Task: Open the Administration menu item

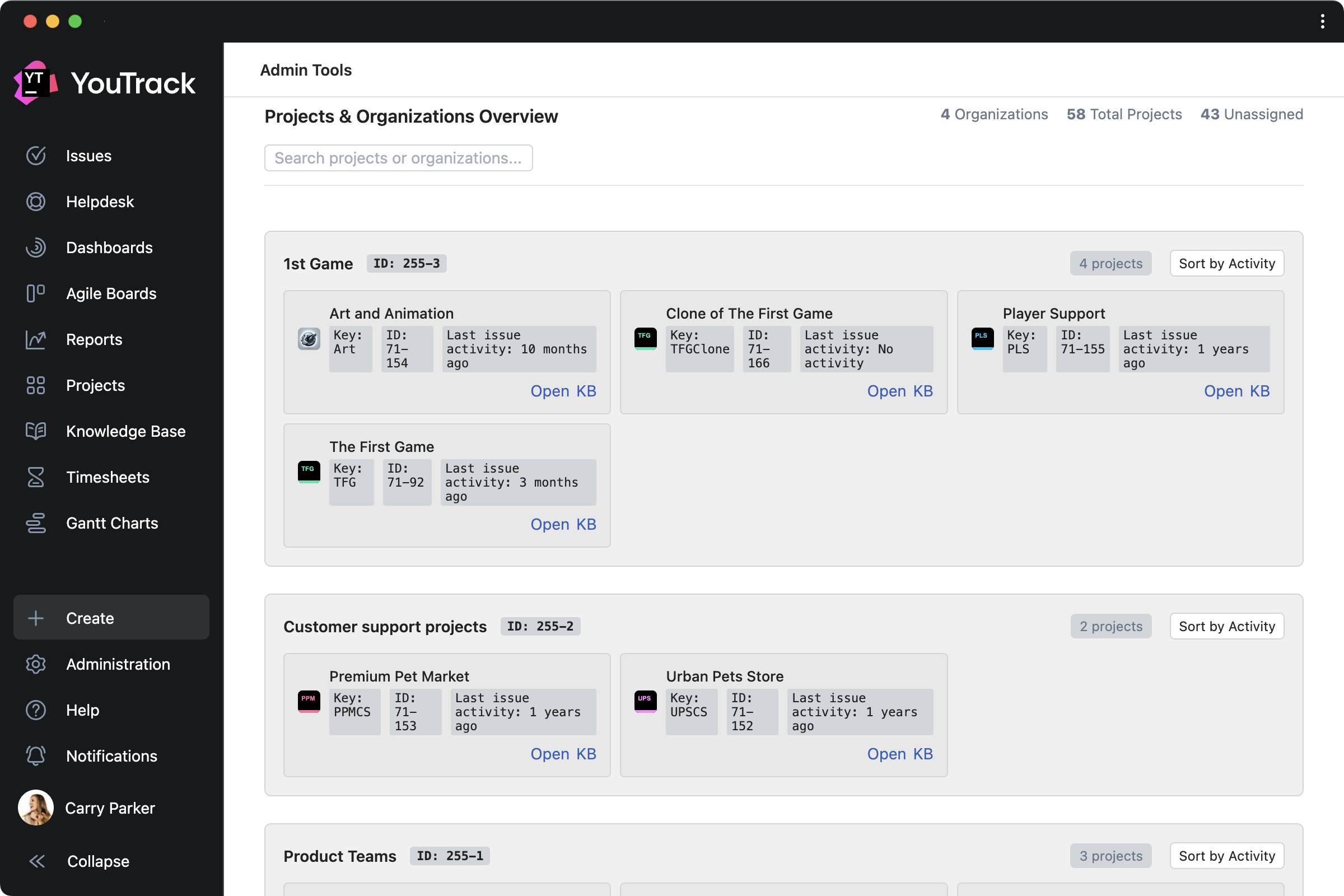Action: click(x=118, y=664)
